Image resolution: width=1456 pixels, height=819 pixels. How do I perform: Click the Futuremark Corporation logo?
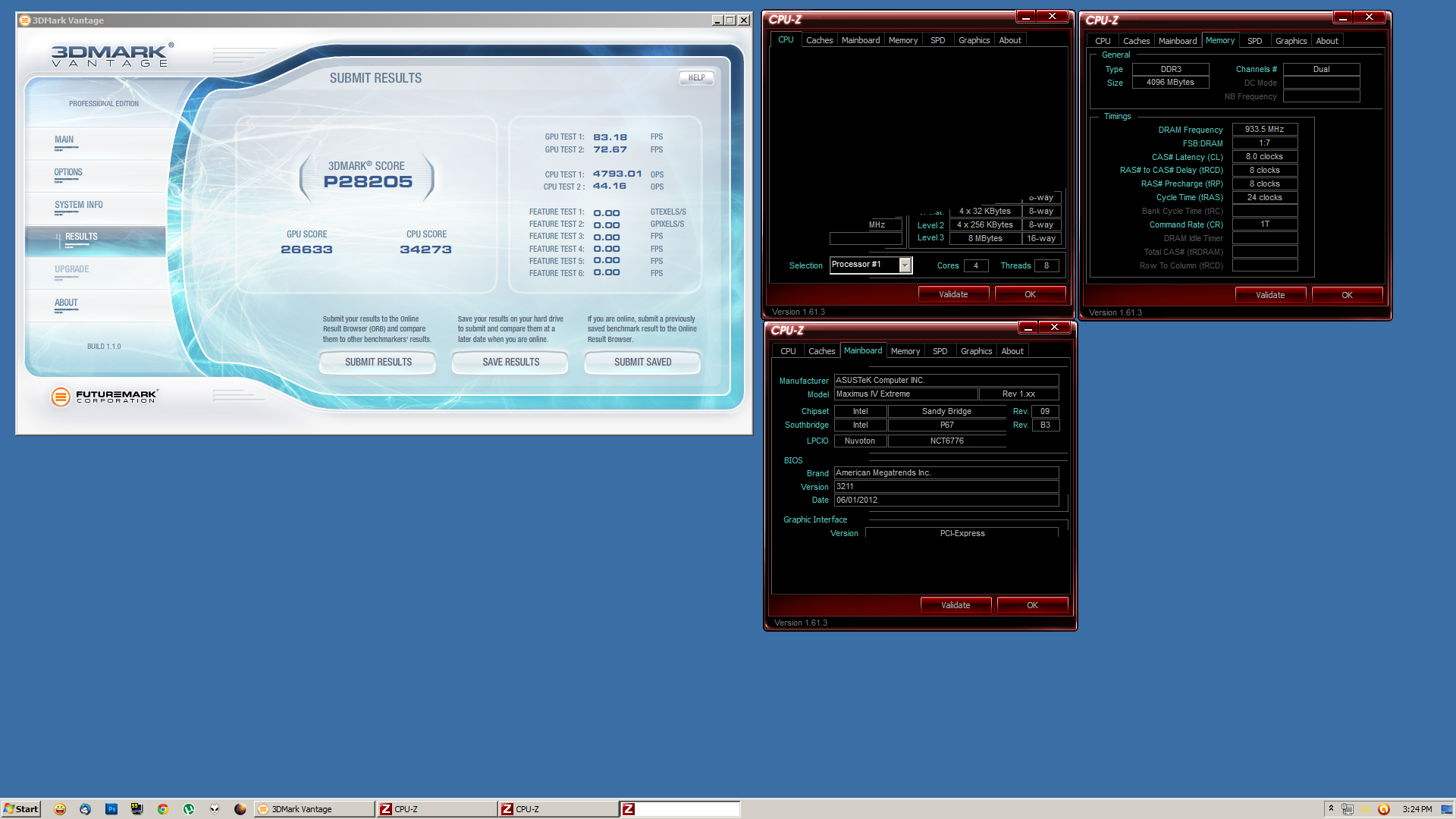(x=104, y=397)
